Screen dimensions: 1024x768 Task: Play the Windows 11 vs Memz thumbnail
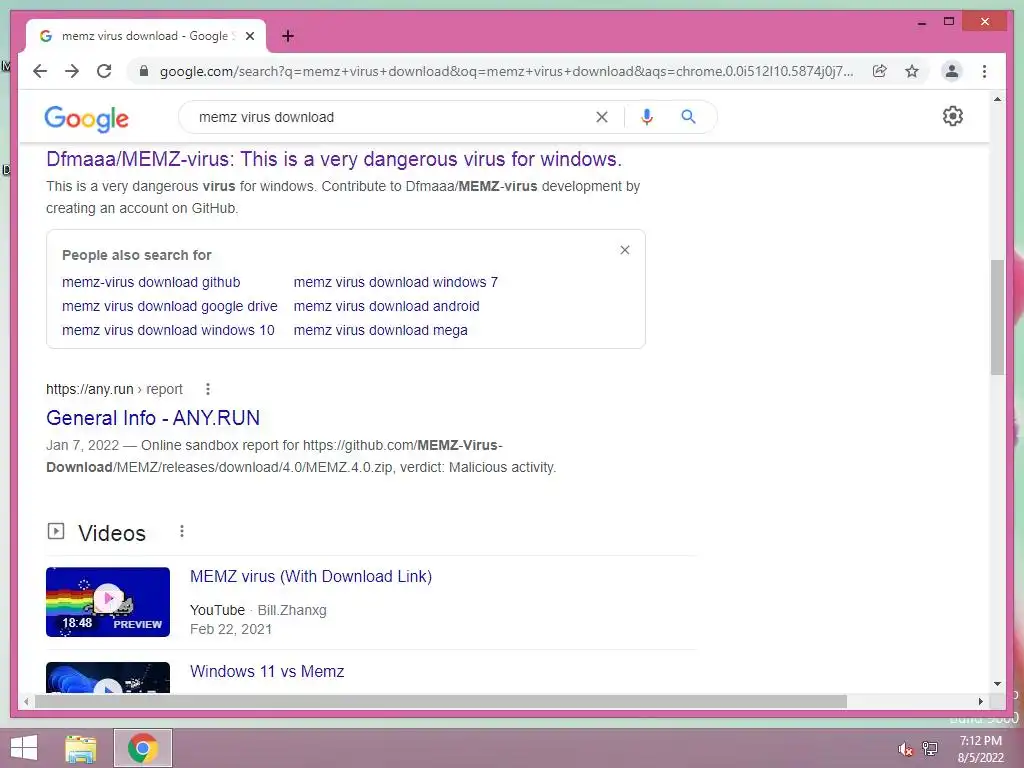(108, 678)
